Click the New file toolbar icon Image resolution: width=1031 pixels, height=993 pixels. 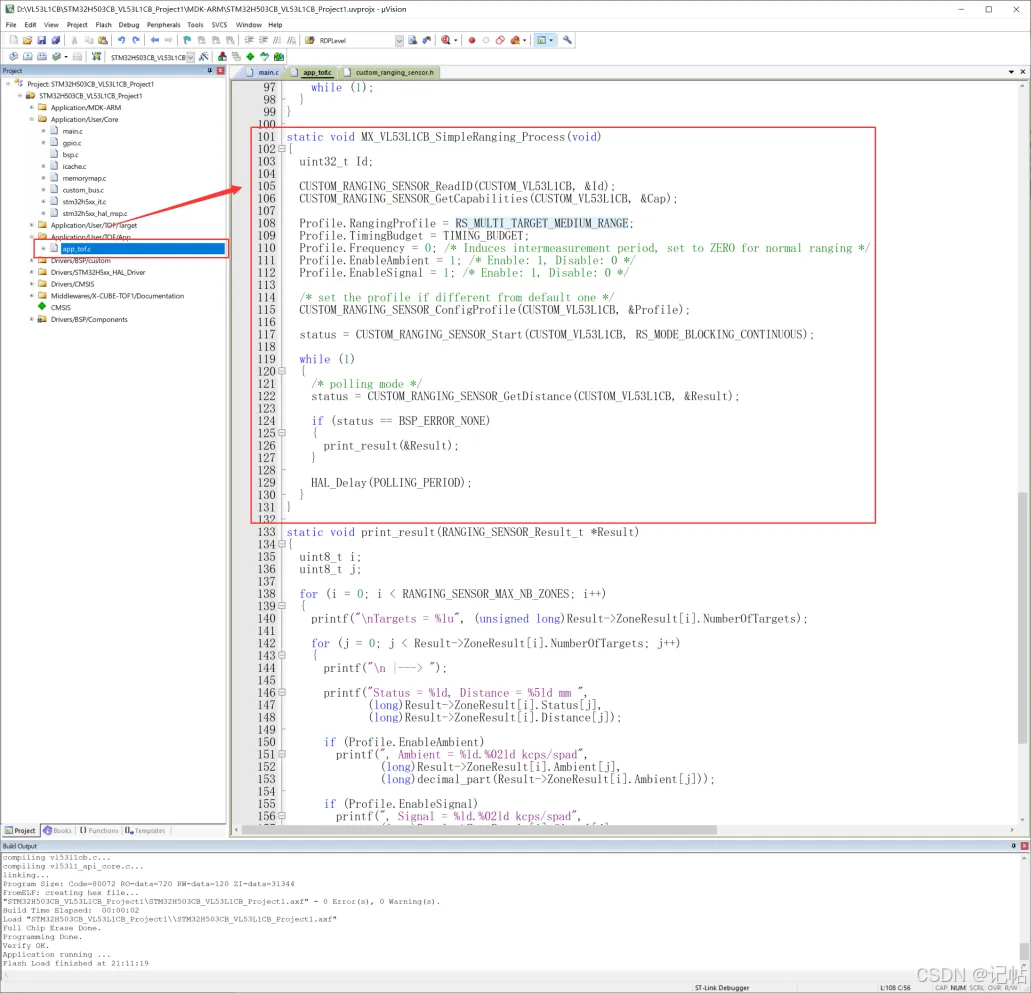click(x=13, y=41)
